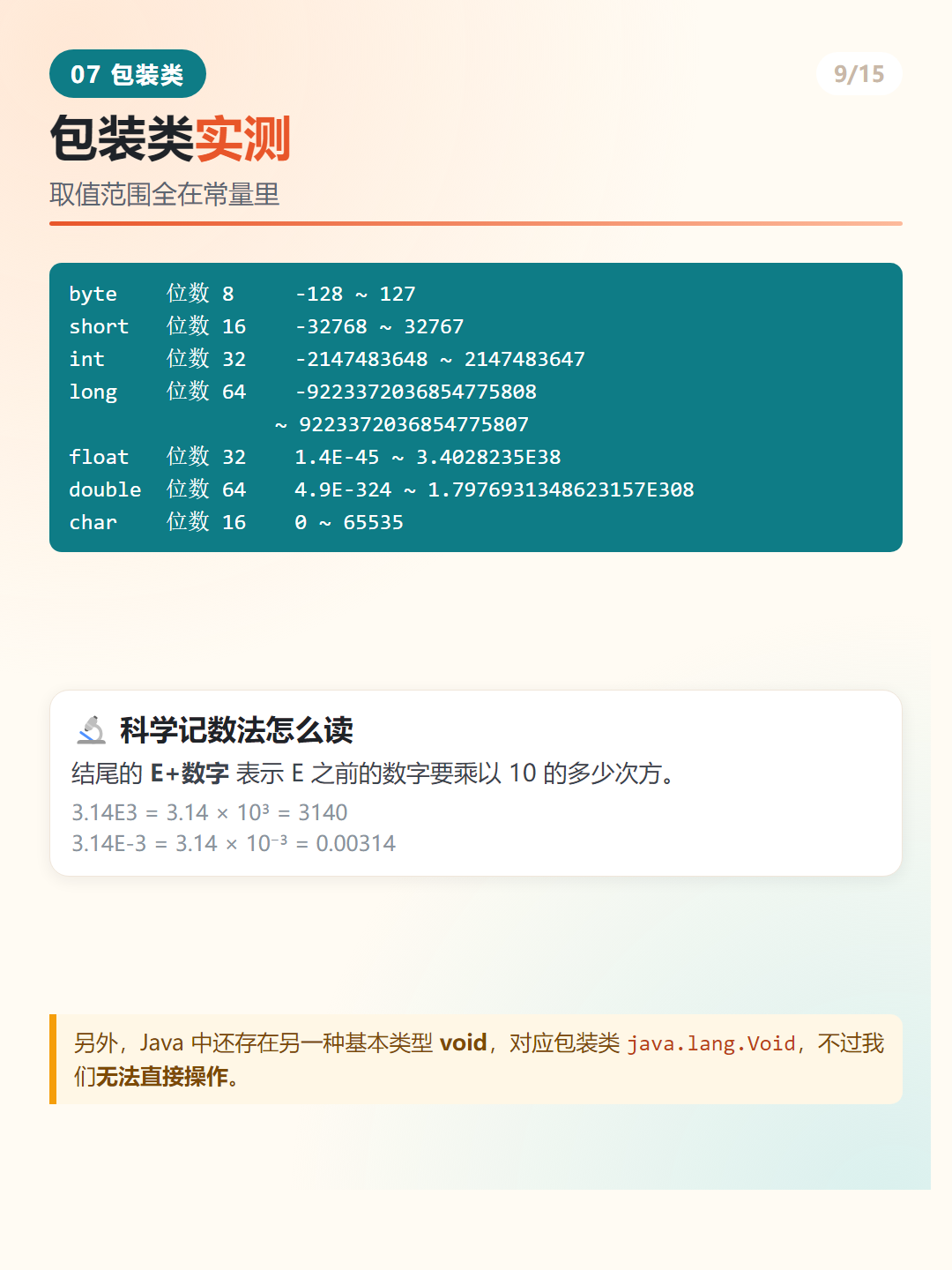Screen dimensions: 952x1270
Task: Select the char range 0 ~ 65535
Action: point(349,522)
